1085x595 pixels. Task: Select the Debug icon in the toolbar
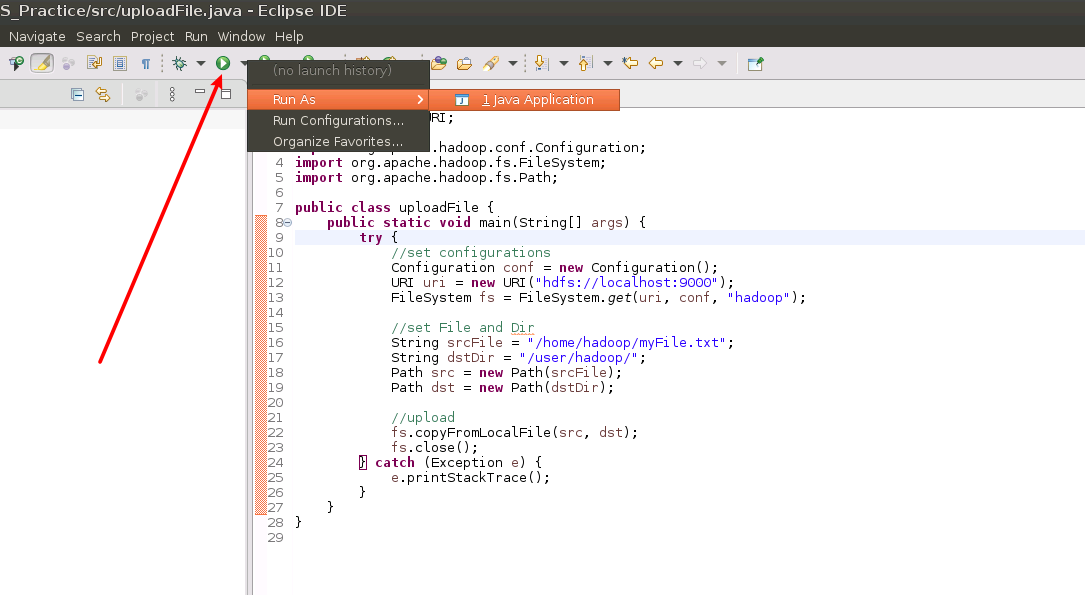178,62
